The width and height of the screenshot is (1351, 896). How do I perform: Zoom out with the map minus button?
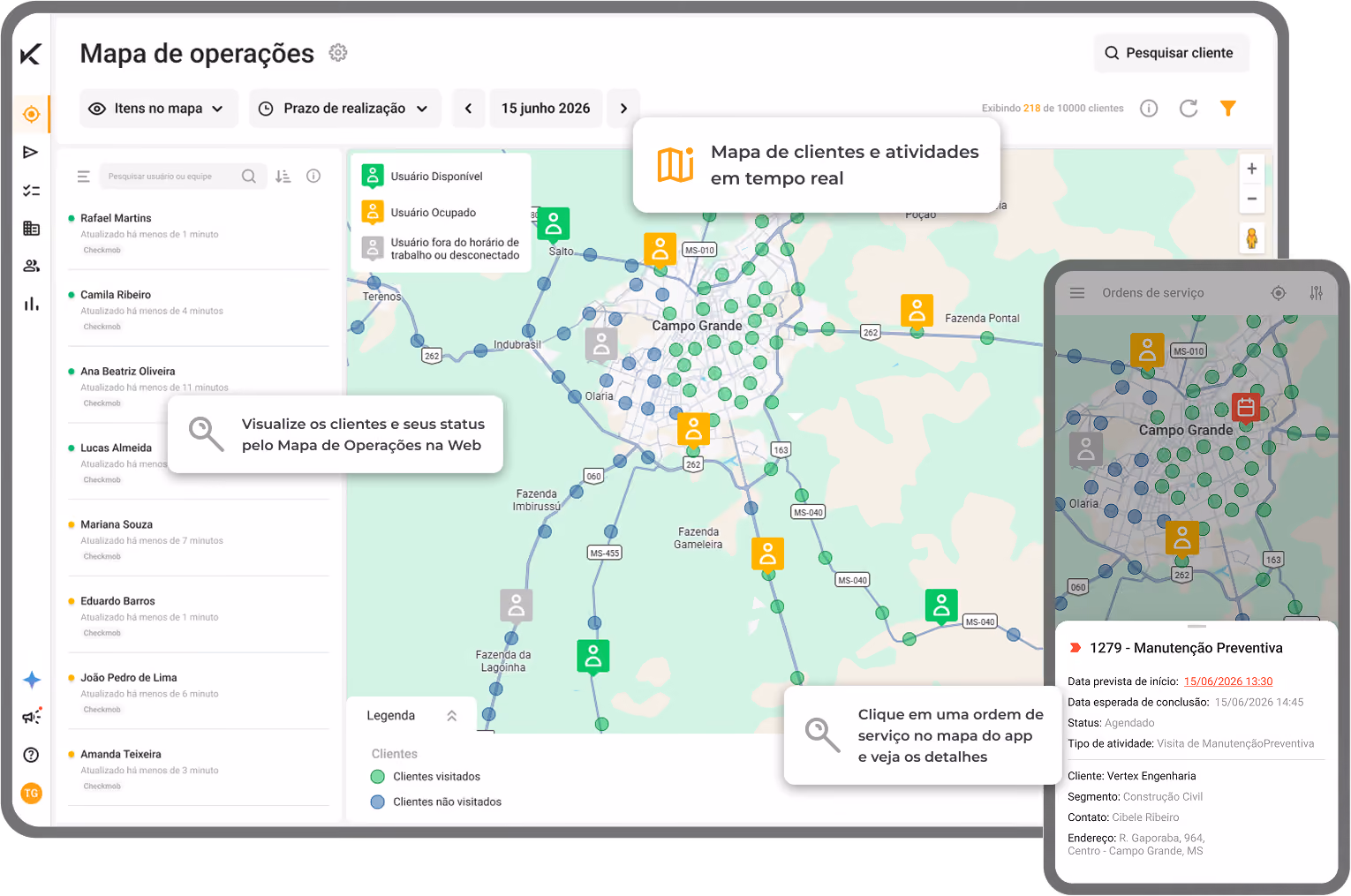tap(1251, 199)
